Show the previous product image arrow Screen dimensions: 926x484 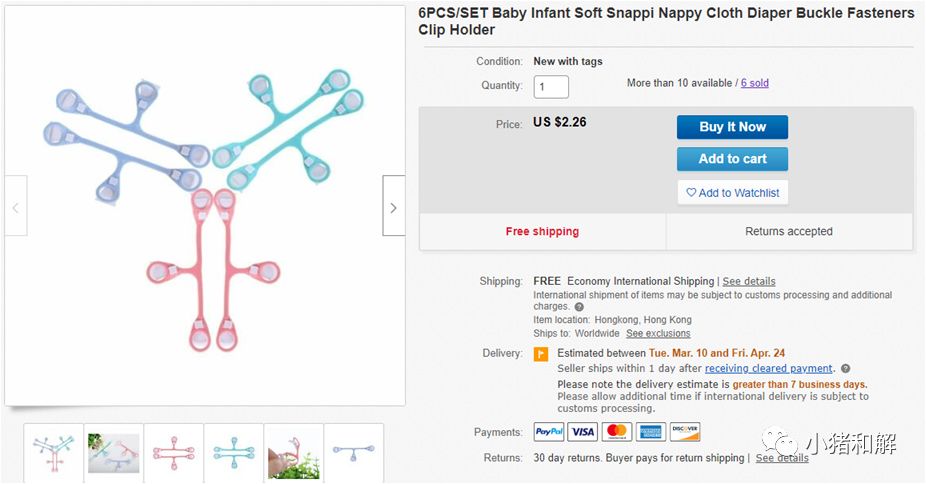(15, 207)
